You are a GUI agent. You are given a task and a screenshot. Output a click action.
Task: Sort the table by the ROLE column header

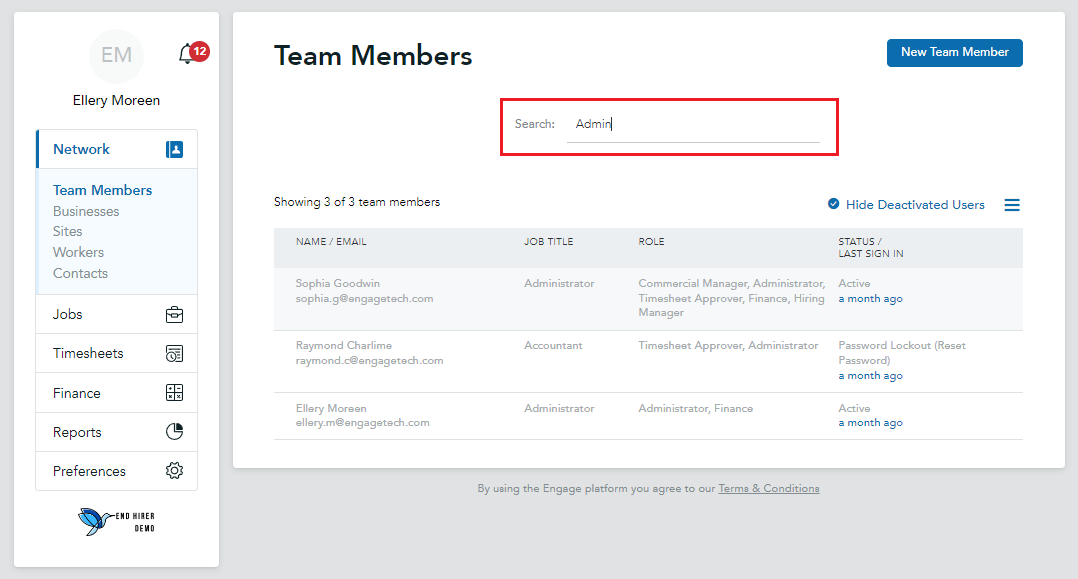(652, 241)
